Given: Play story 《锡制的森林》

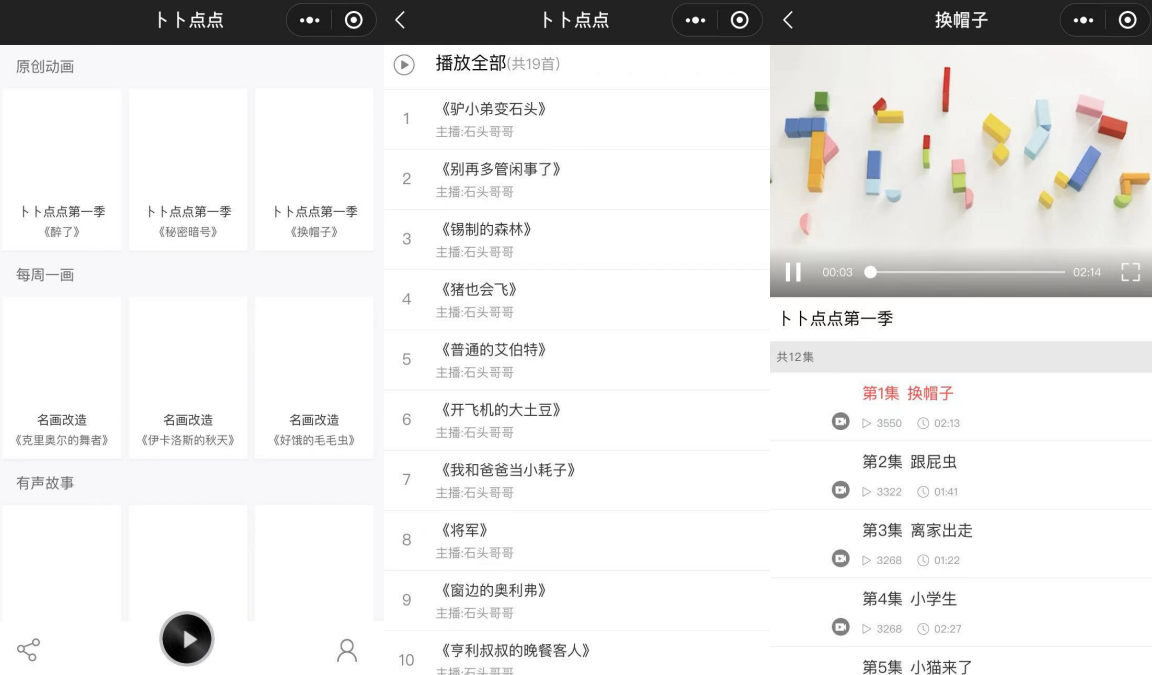Looking at the screenshot, I should click(577, 240).
